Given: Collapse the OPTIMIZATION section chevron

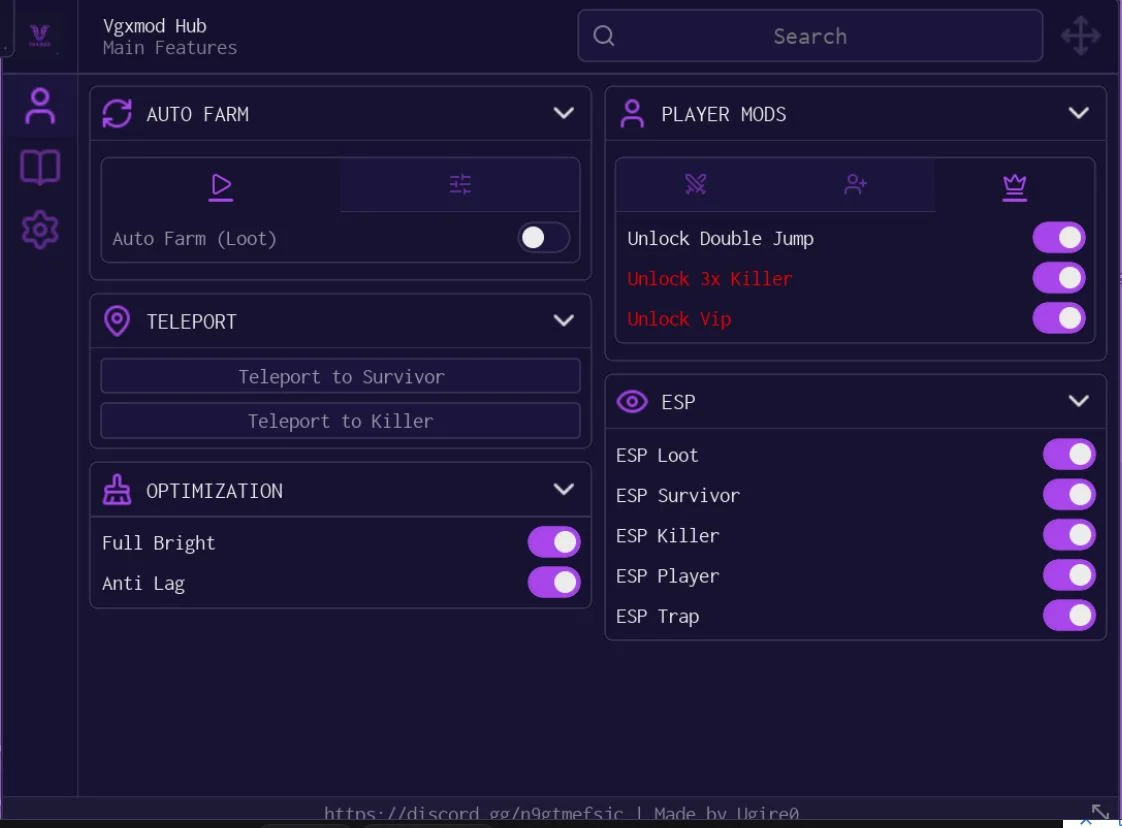Looking at the screenshot, I should (564, 490).
